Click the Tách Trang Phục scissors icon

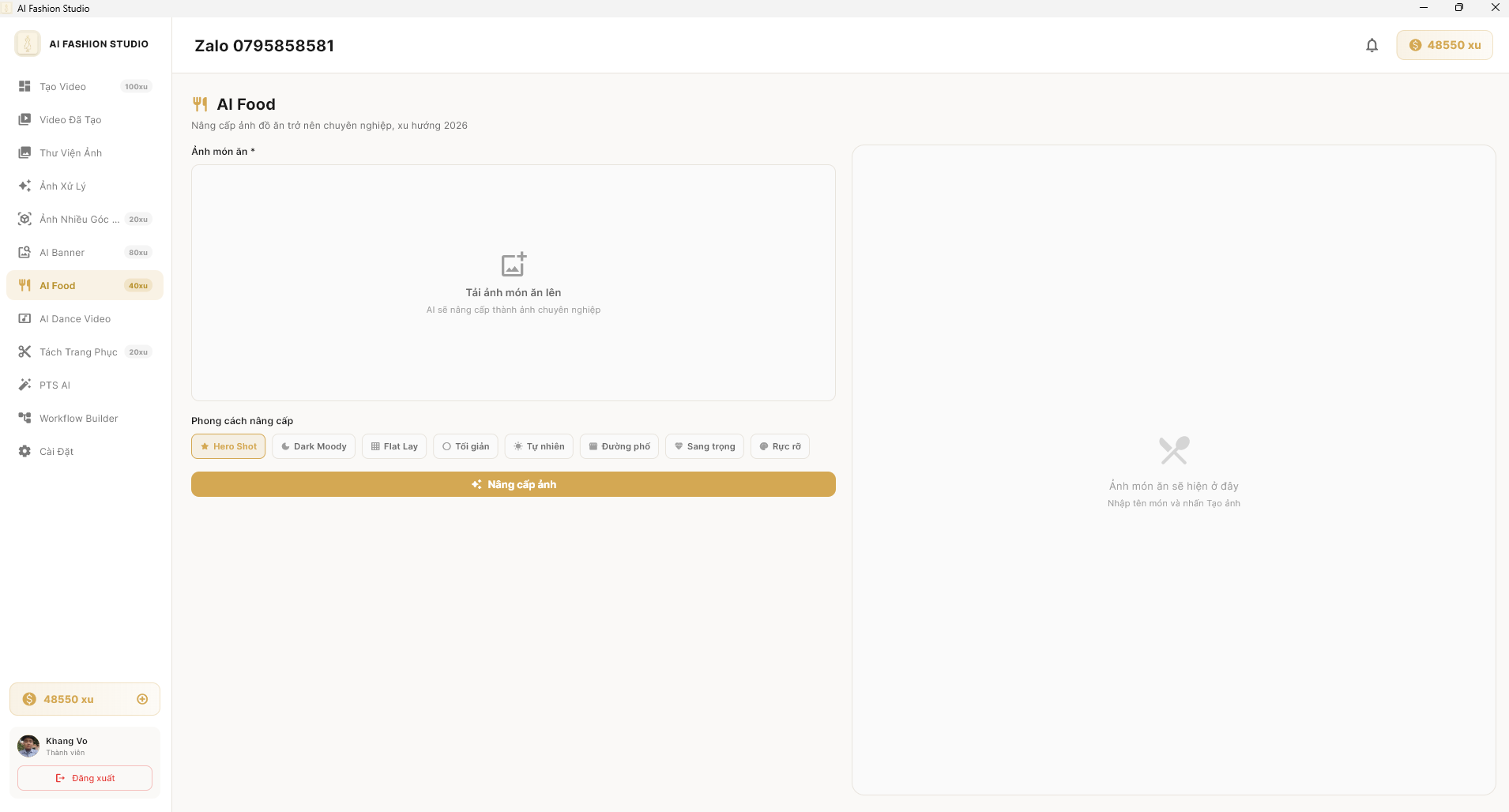click(x=24, y=352)
